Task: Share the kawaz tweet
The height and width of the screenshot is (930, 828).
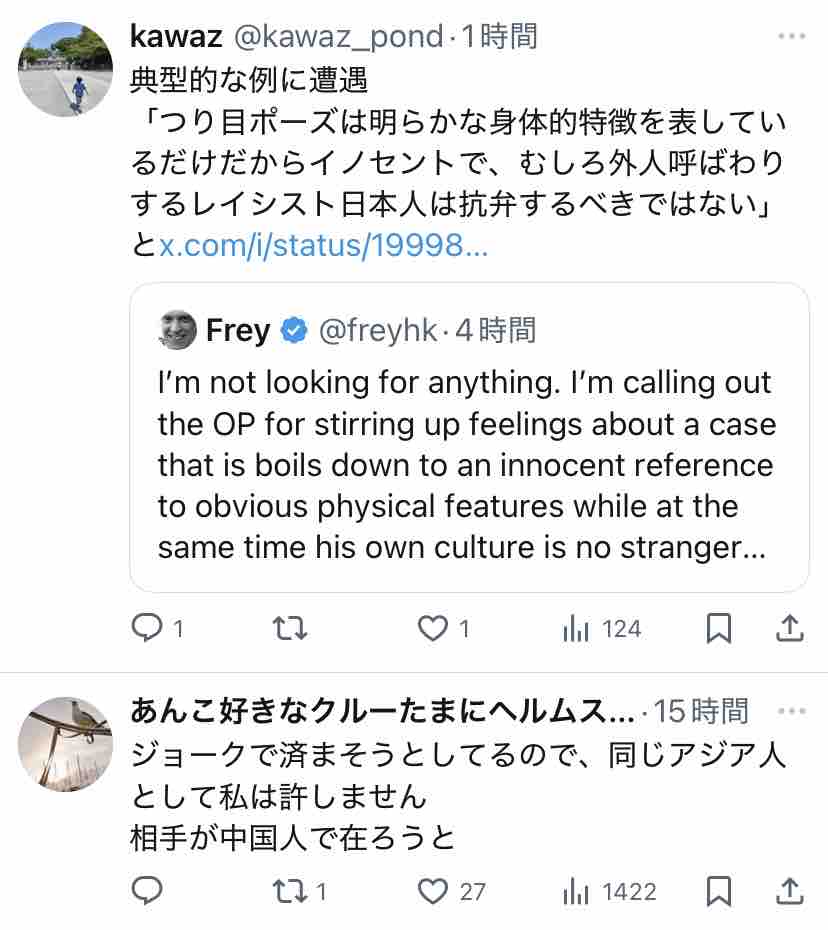Action: (789, 629)
